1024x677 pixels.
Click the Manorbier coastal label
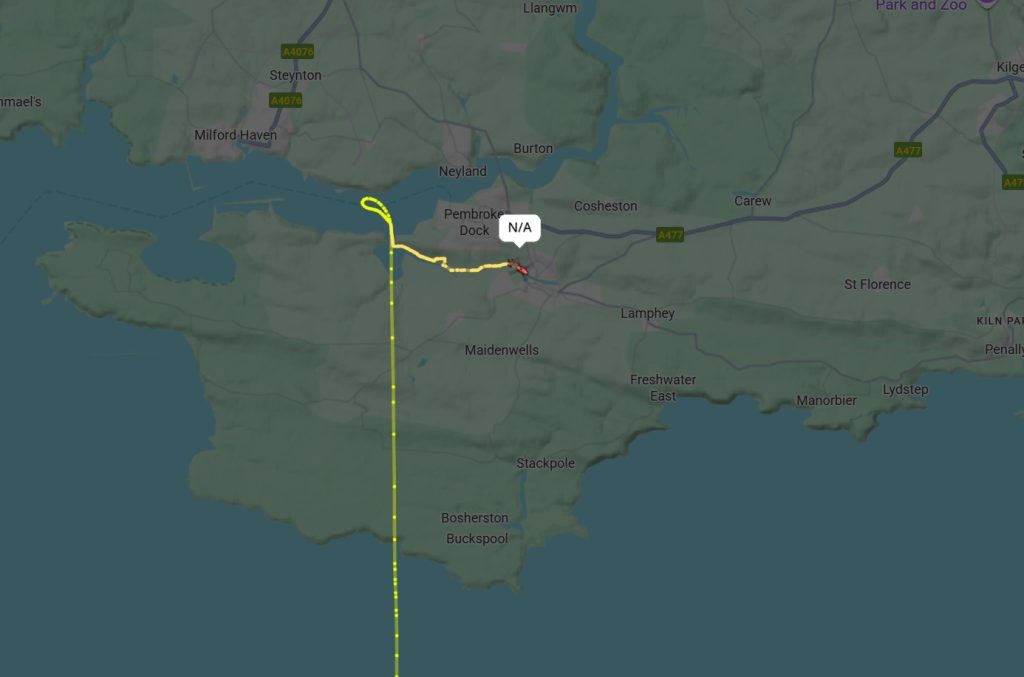(x=826, y=400)
